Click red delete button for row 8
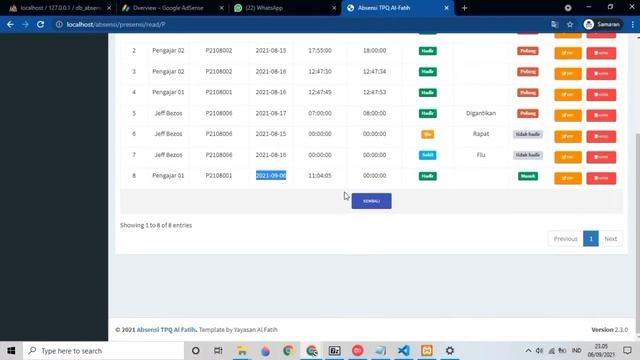Viewport: 640px width, 360px height. [601, 178]
